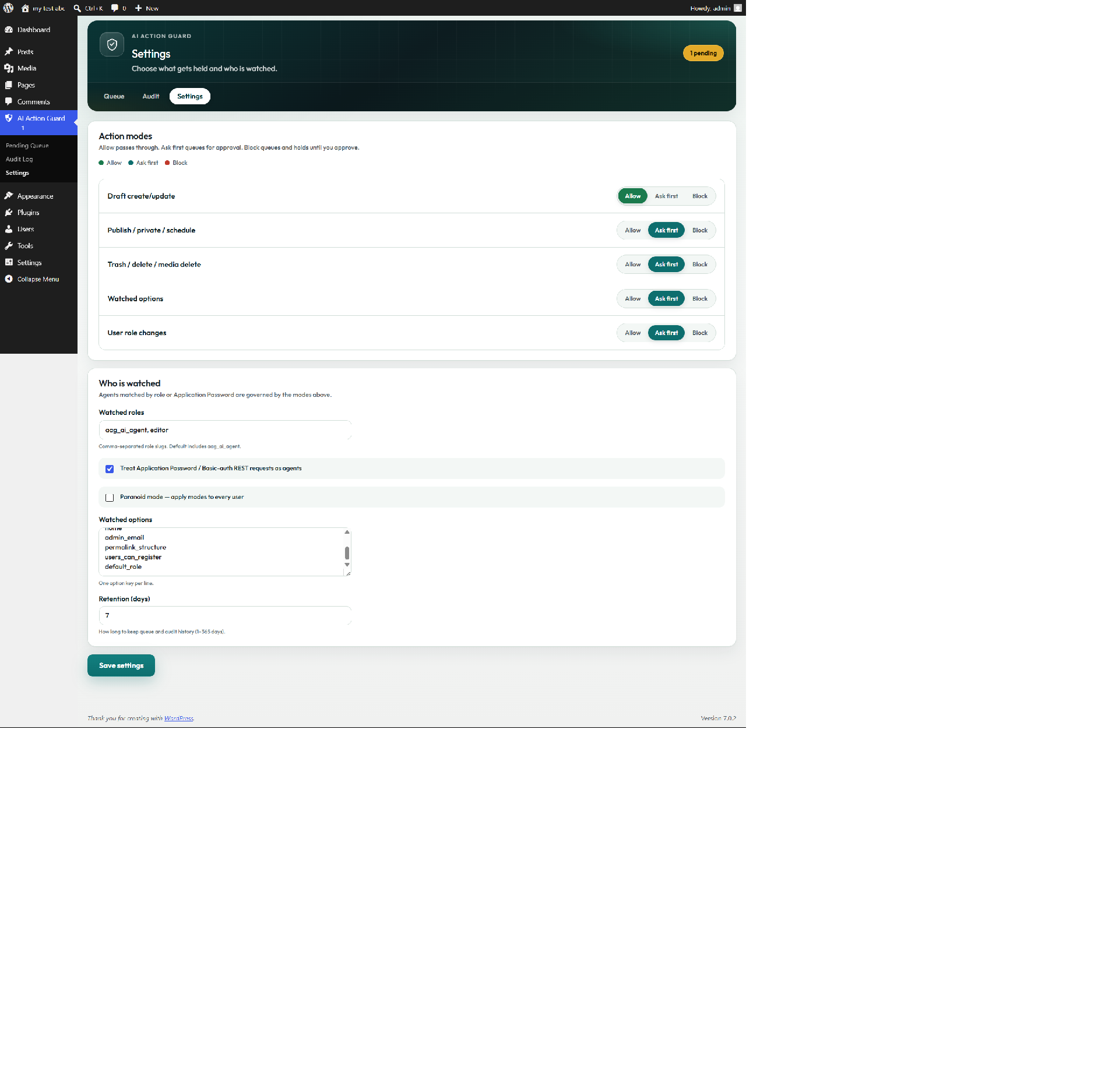Click the Collapse Menu arrow icon
This screenshot has height=1092, width=1119.
[9, 279]
